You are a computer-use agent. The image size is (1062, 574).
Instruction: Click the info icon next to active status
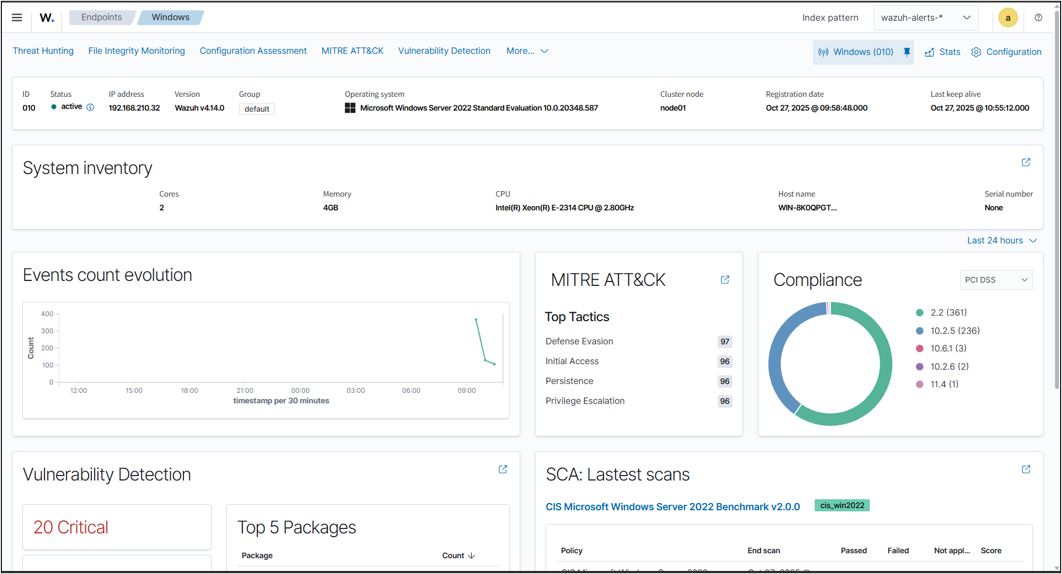[x=90, y=107]
